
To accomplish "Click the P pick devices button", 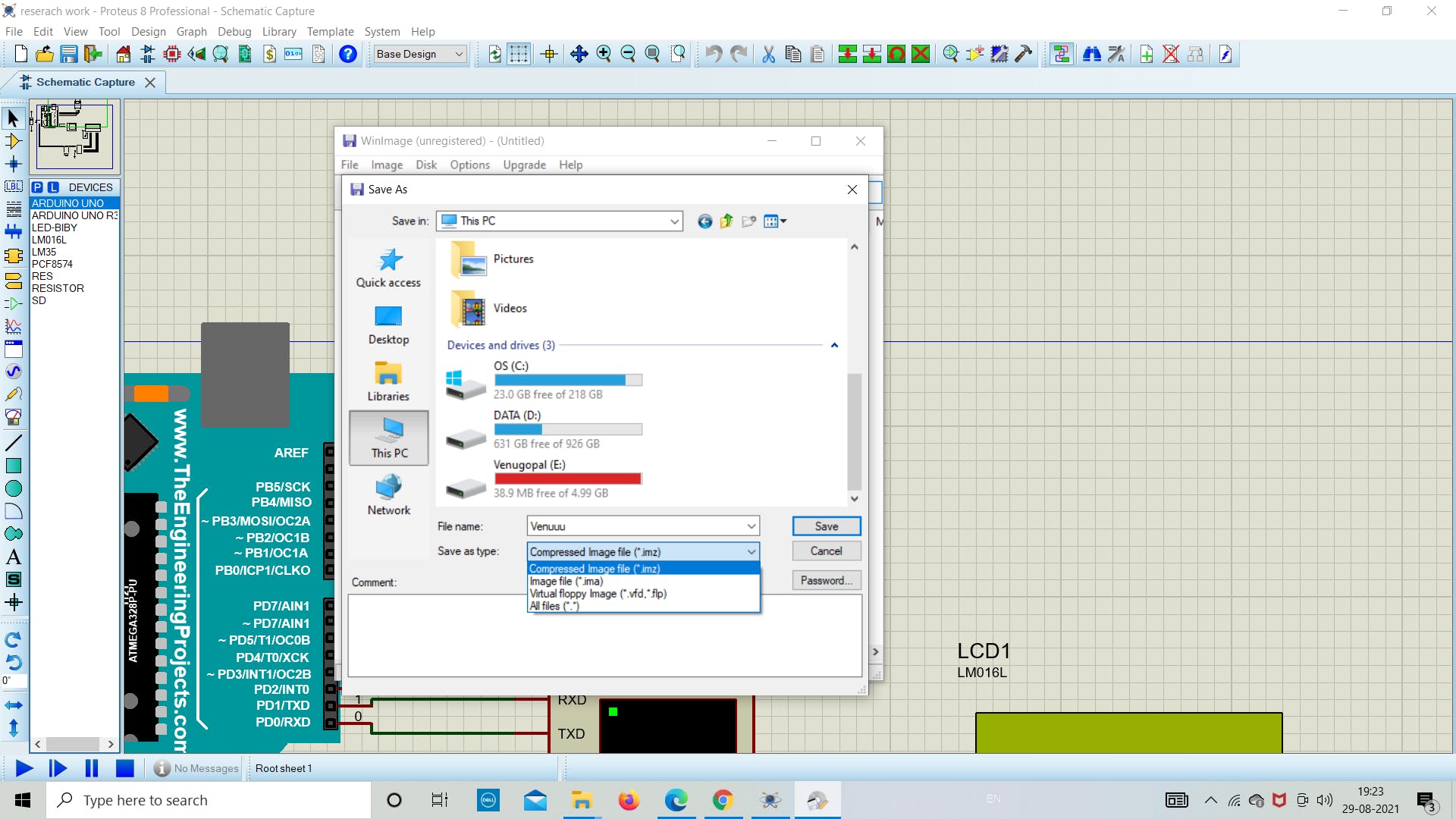I will click(x=37, y=187).
